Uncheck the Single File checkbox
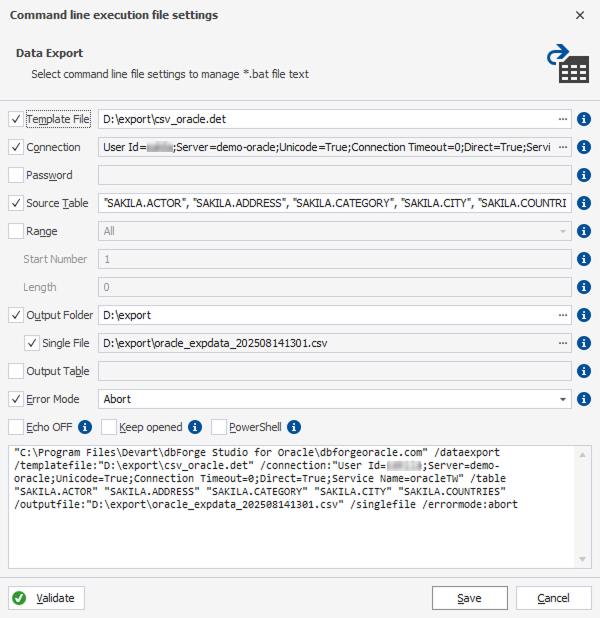Viewport: 600px width, 618px height. tap(32, 343)
